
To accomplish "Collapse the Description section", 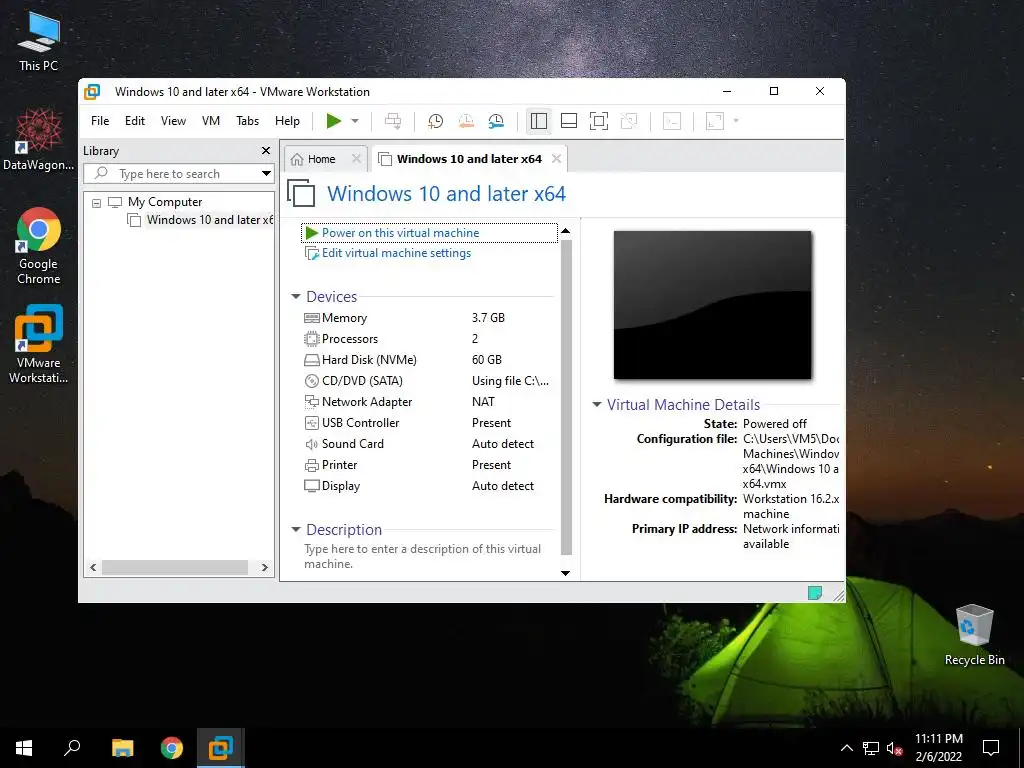I will (296, 530).
